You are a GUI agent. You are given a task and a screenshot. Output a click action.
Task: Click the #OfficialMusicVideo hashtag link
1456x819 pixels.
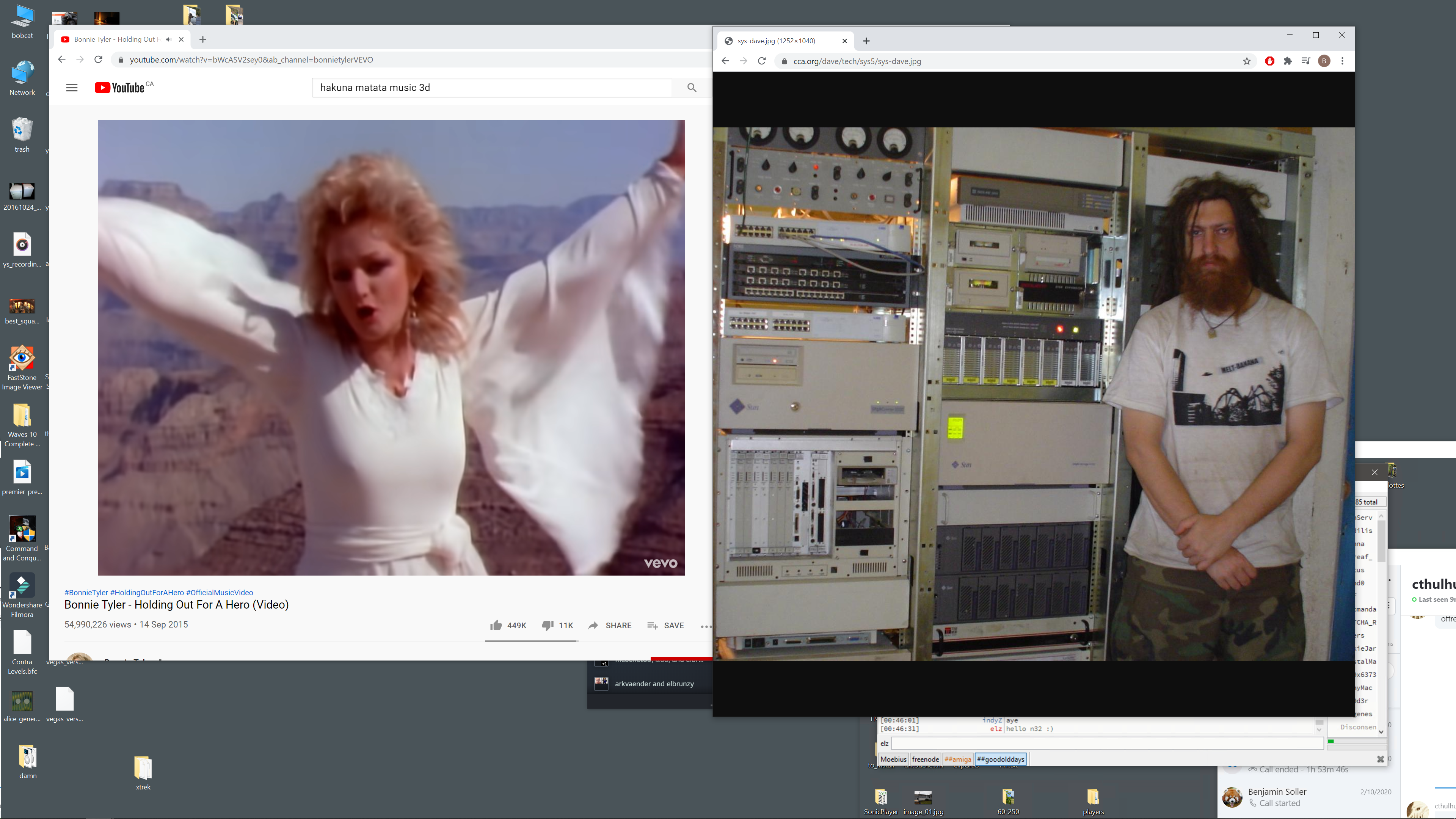pyautogui.click(x=219, y=592)
